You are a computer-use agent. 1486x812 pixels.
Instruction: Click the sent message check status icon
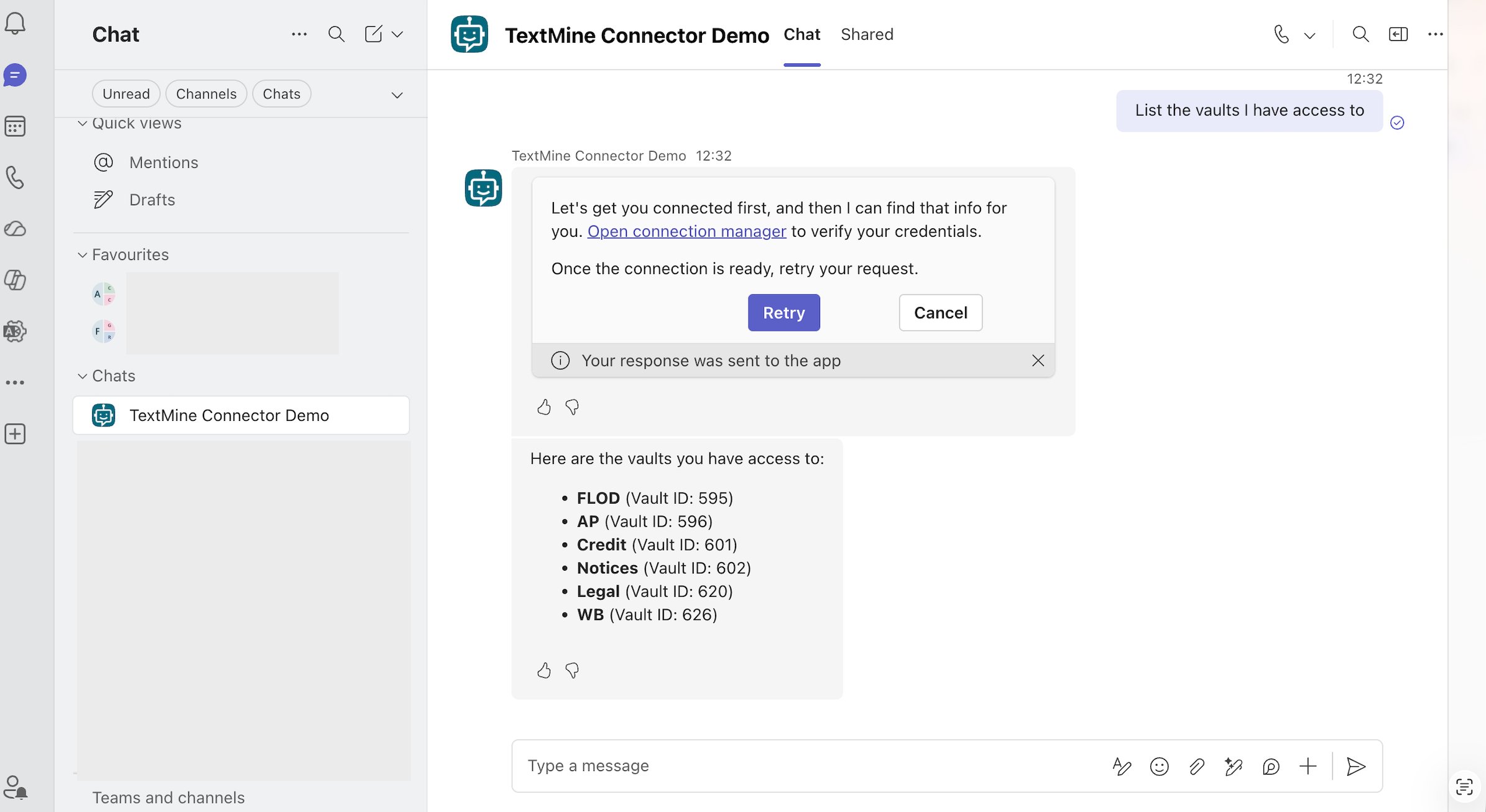[1397, 123]
